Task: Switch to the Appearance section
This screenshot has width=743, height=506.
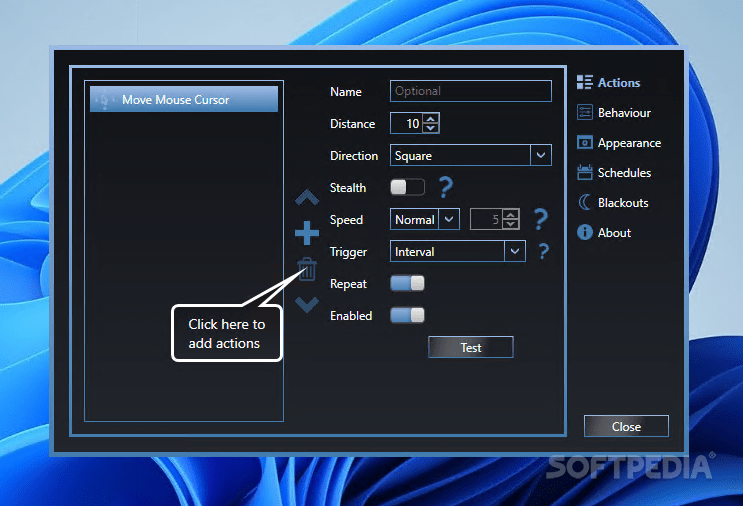Action: click(629, 143)
